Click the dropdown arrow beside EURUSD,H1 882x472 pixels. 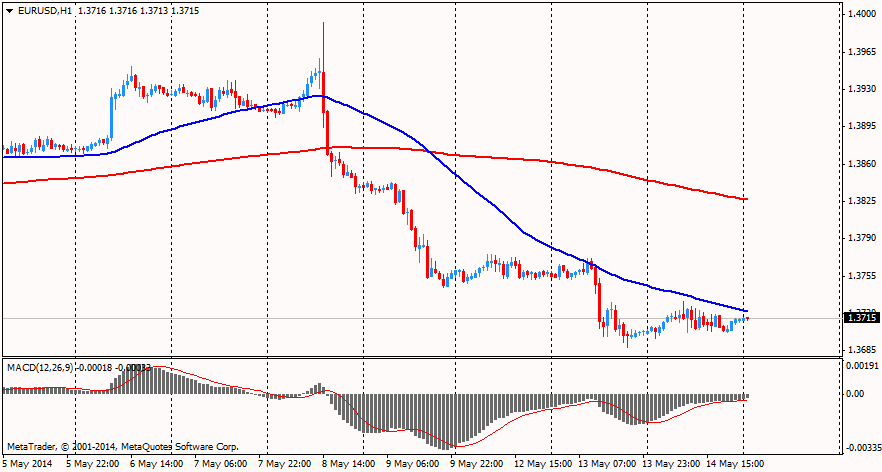10,10
